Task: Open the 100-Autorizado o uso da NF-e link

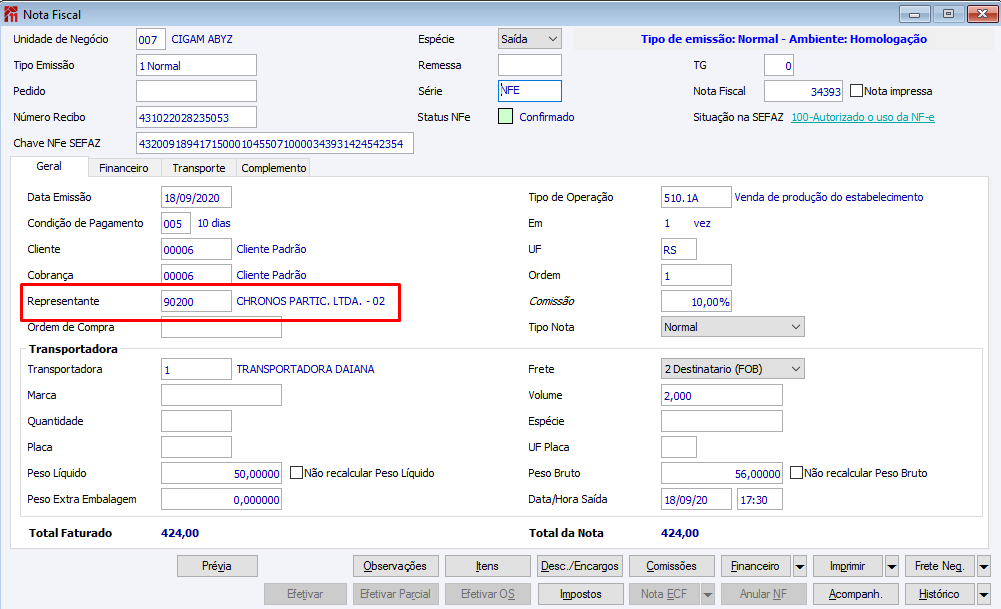Action: click(862, 117)
